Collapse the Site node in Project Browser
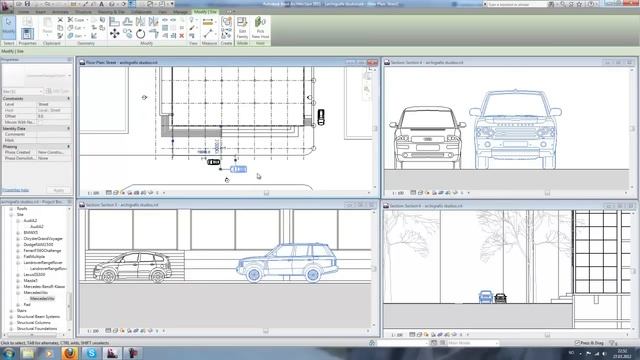640x360 pixels. [11, 215]
